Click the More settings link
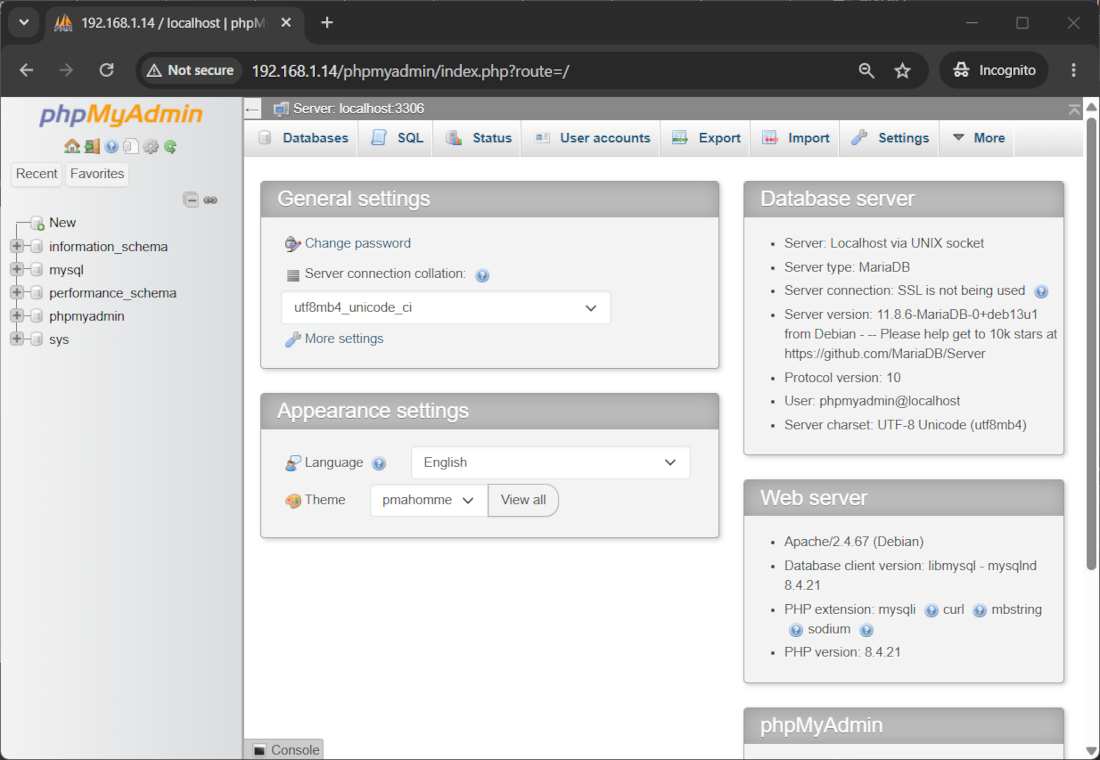 click(x=344, y=339)
